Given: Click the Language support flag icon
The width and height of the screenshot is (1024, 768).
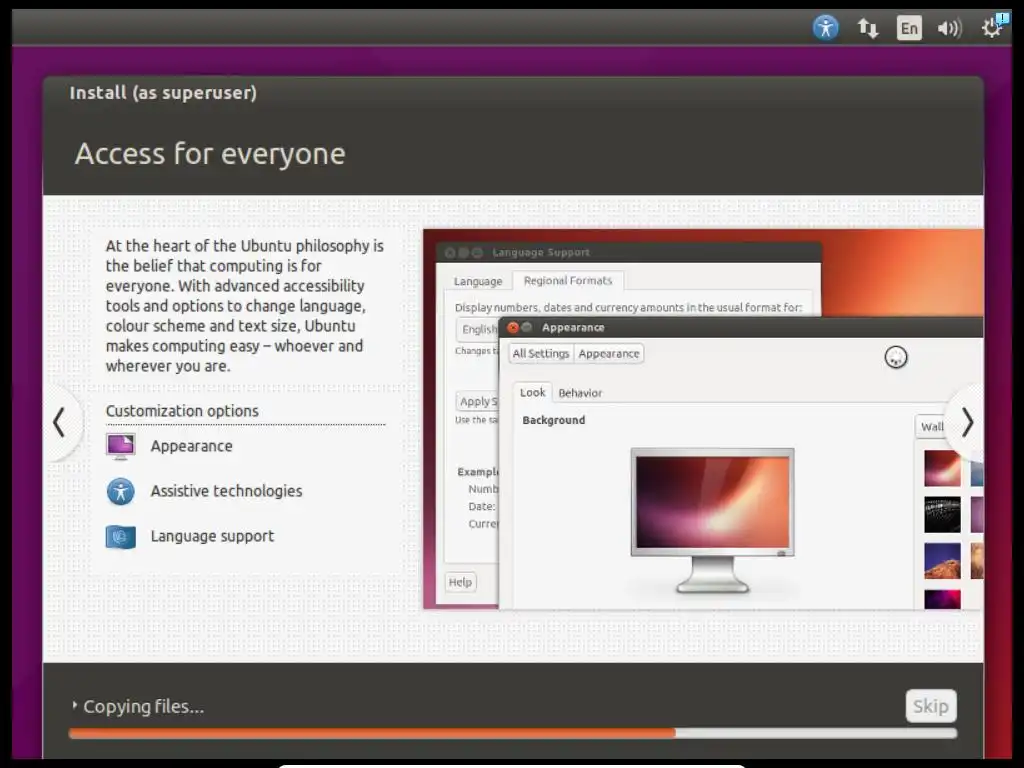Looking at the screenshot, I should pyautogui.click(x=121, y=537).
